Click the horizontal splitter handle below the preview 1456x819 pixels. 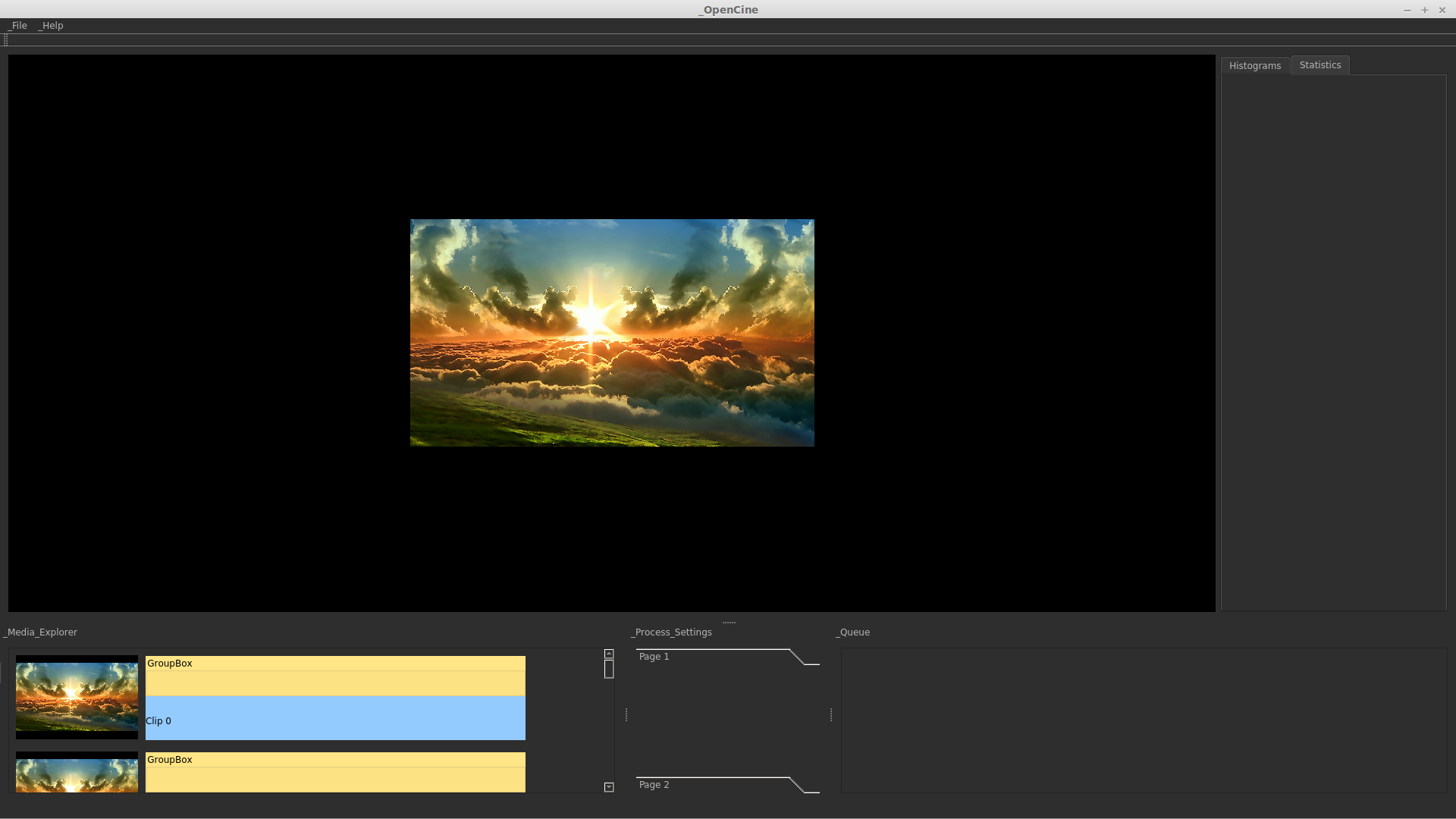click(x=729, y=623)
